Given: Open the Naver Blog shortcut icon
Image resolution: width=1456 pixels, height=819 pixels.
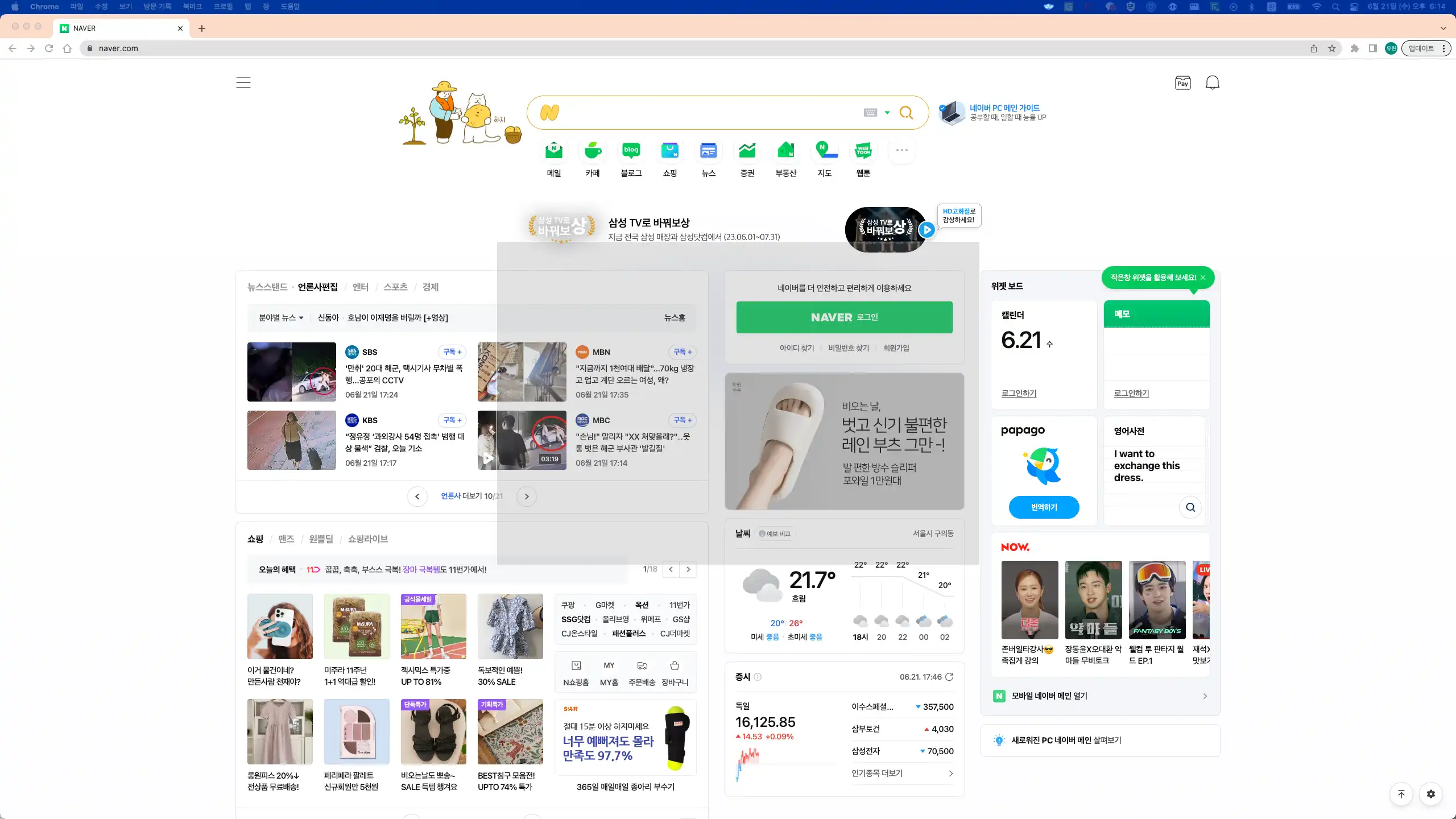Looking at the screenshot, I should [631, 151].
